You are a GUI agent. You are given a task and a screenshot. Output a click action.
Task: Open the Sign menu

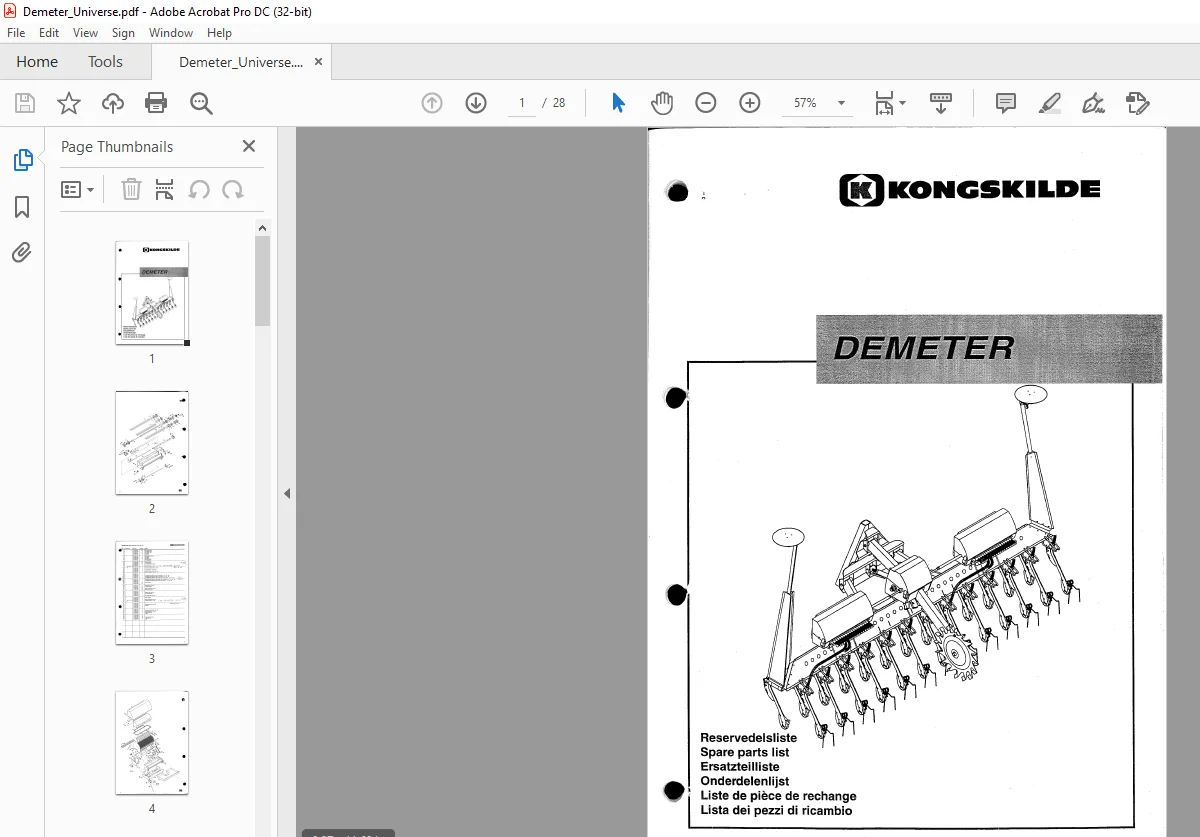click(x=124, y=33)
